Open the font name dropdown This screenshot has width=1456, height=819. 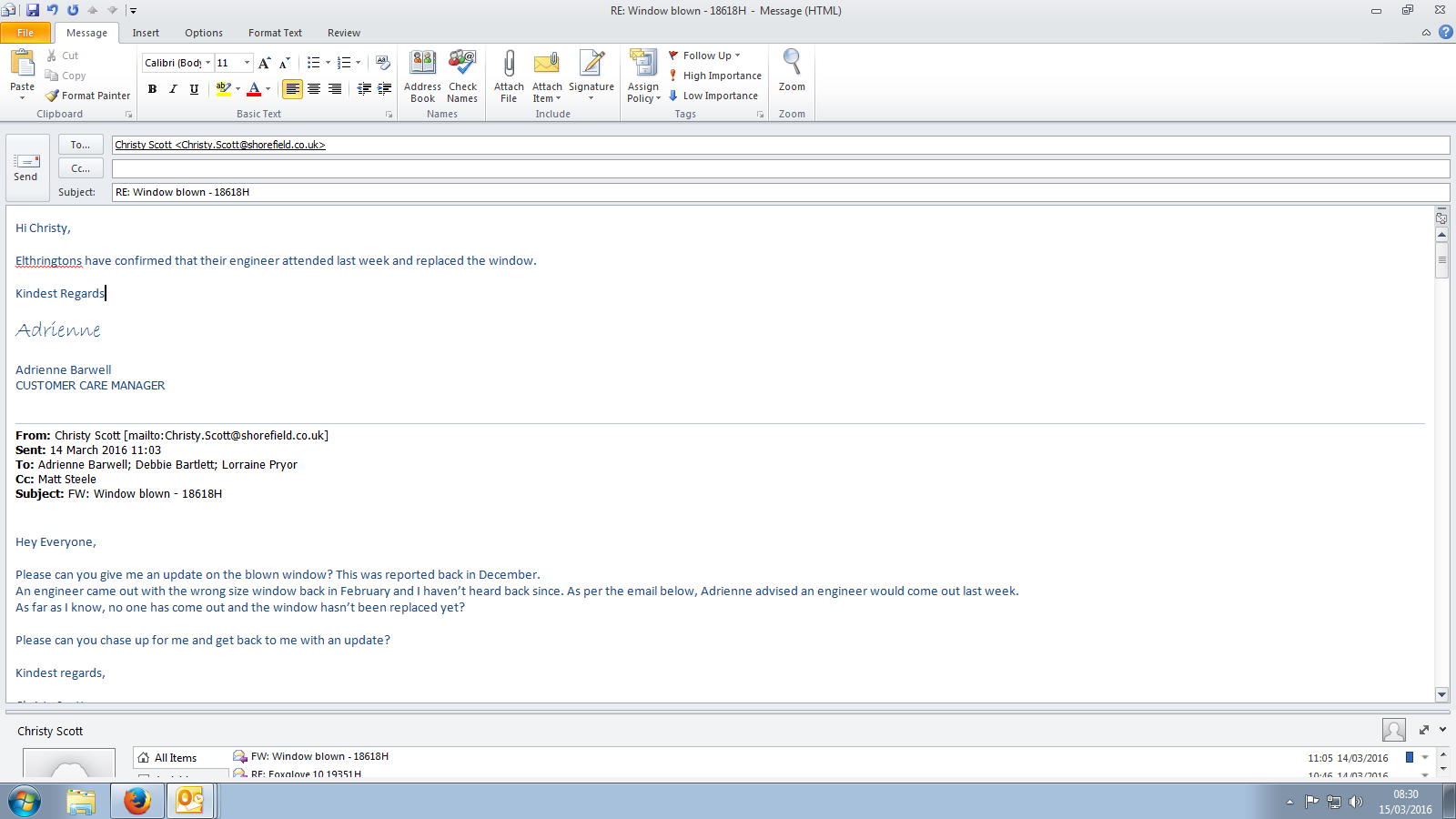[207, 63]
